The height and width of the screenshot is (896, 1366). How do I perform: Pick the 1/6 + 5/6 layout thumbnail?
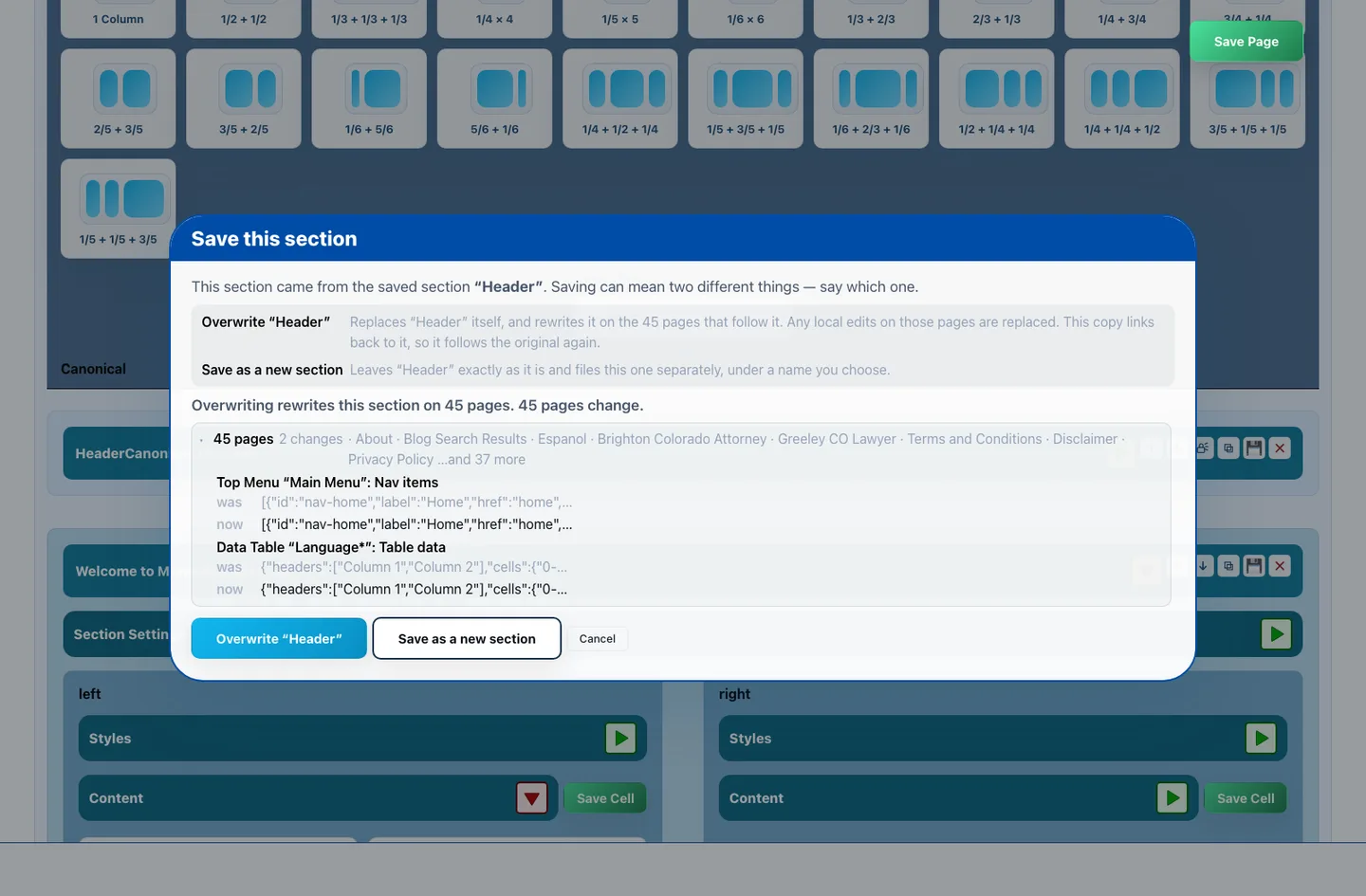tap(369, 99)
